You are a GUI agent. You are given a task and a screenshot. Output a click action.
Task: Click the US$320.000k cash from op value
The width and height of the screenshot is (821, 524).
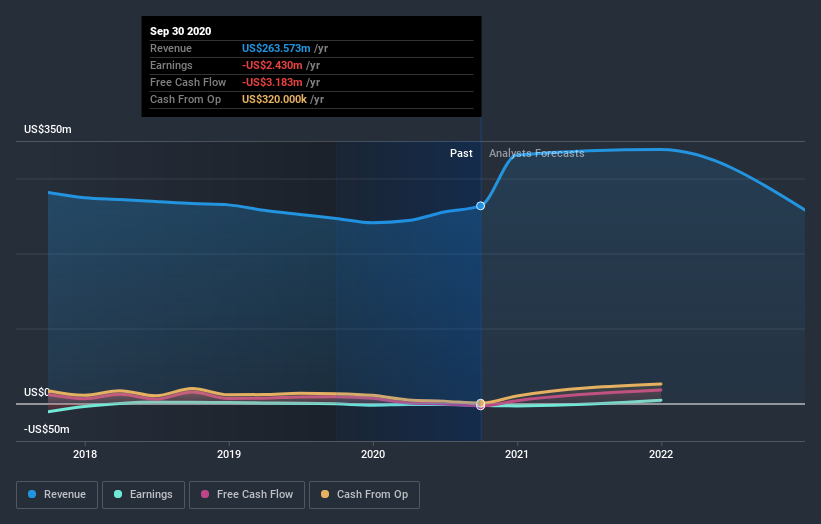click(x=274, y=99)
